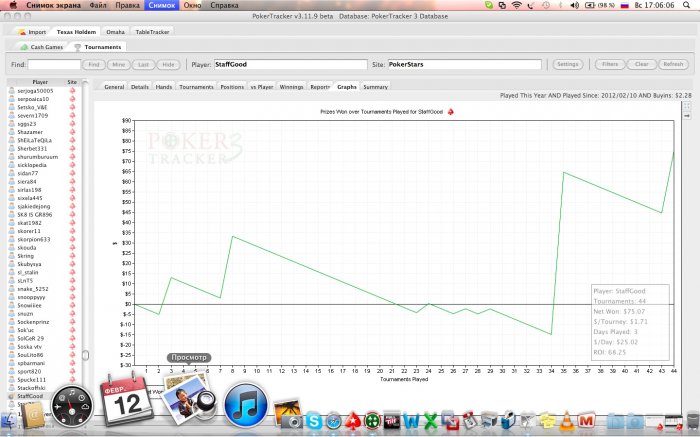Click the Clear filters button
Screen dimensions: 700x437
[x=642, y=64]
